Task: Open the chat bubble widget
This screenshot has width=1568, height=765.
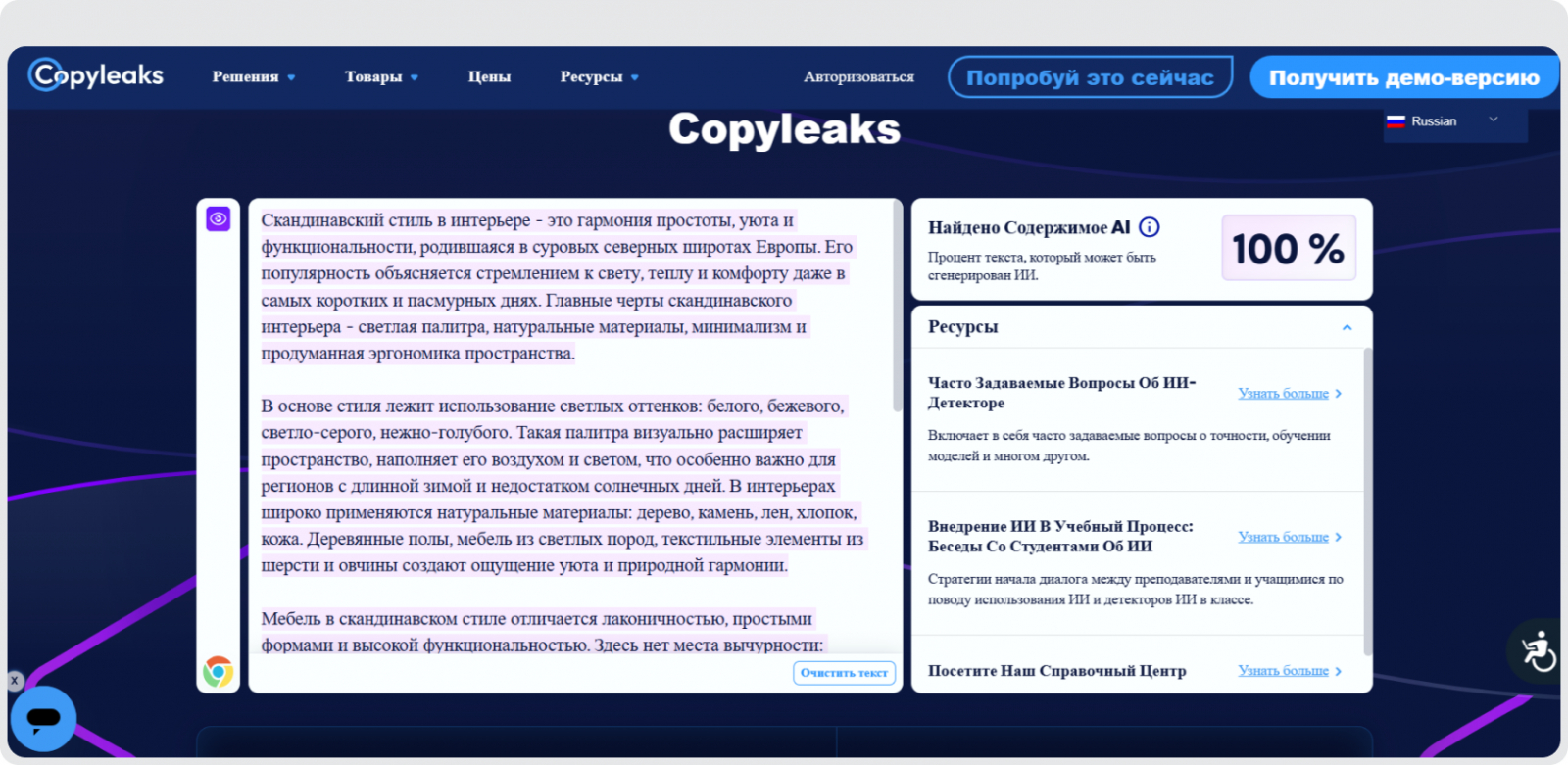Action: pos(43,719)
